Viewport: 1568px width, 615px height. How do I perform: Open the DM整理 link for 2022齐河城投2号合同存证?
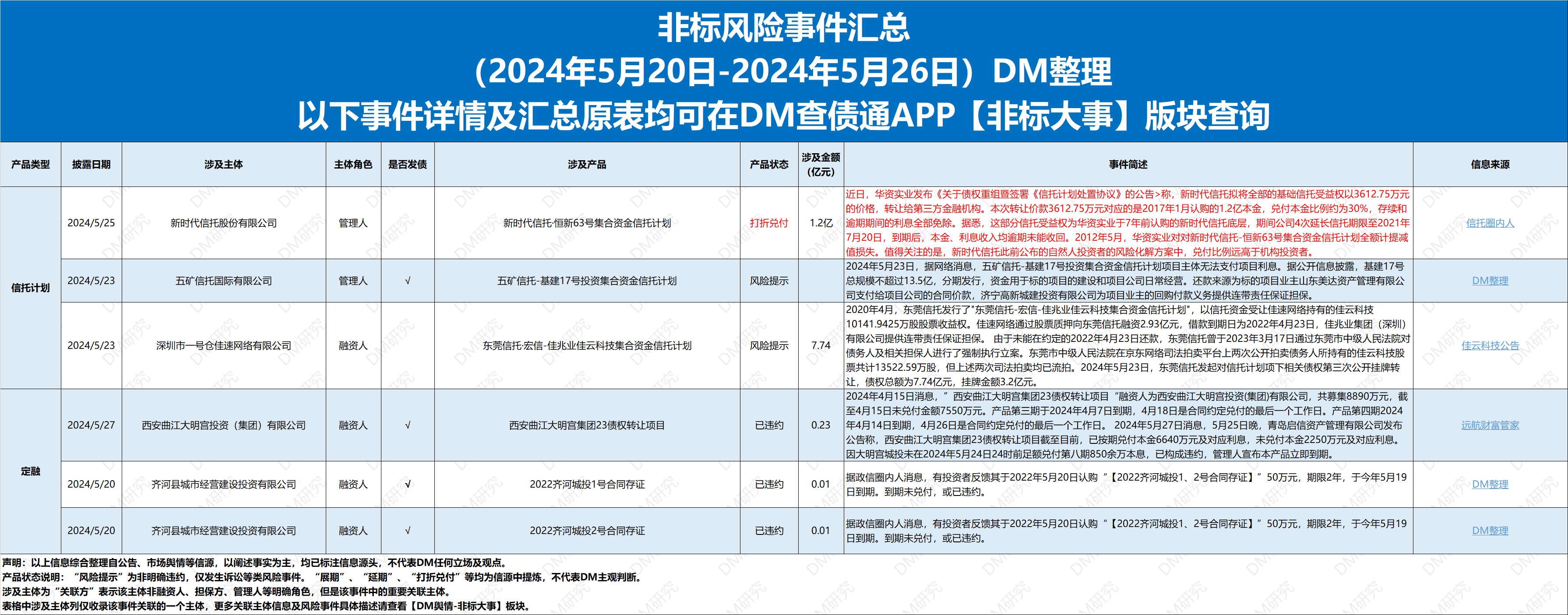[x=1490, y=531]
